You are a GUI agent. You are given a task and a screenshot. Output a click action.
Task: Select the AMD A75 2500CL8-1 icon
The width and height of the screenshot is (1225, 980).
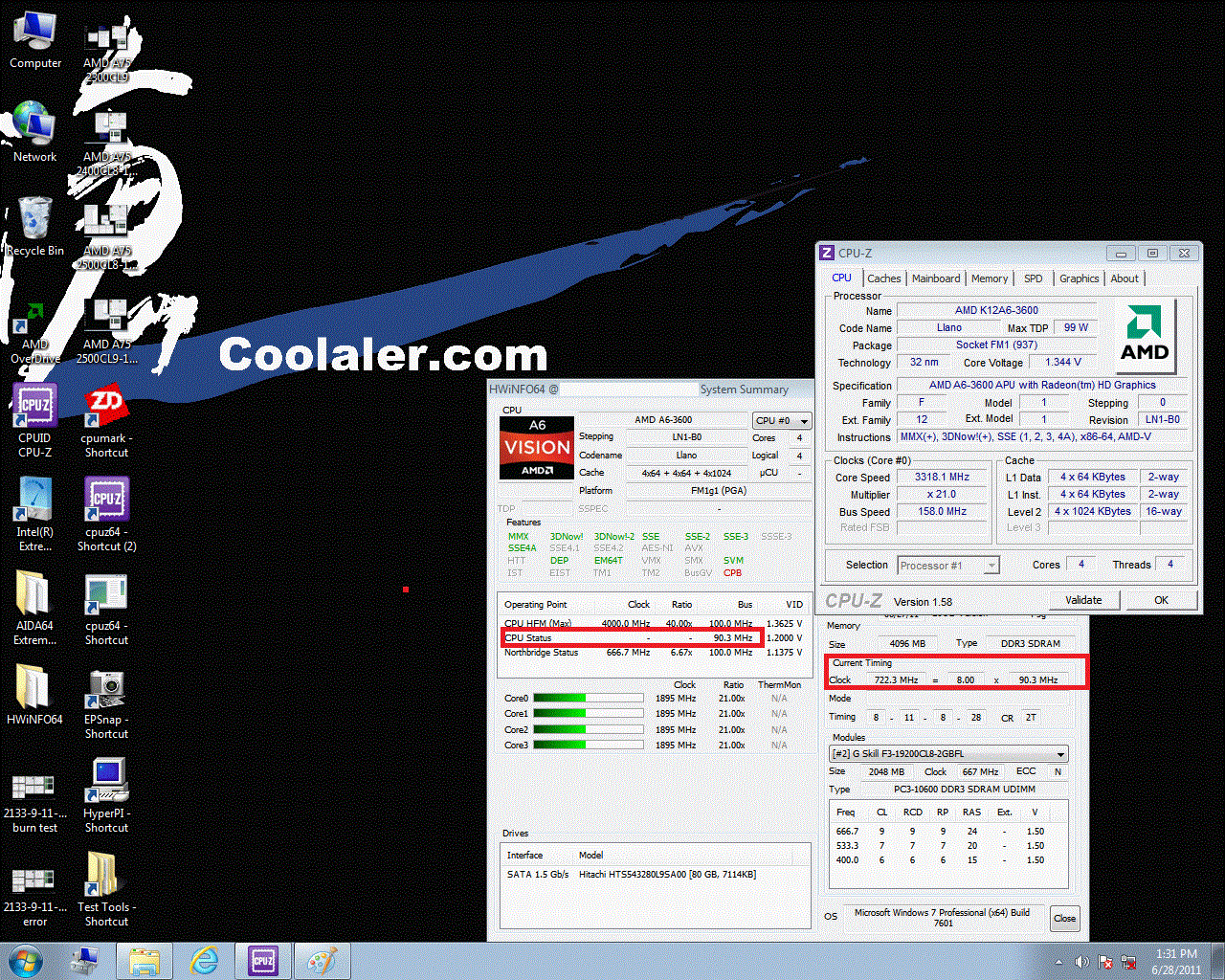point(106,237)
